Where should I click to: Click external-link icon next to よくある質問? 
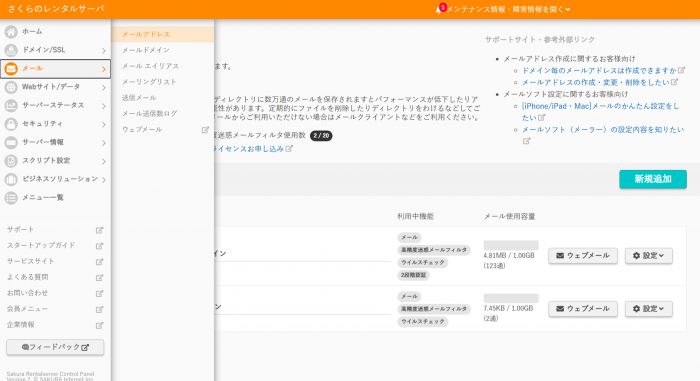click(x=99, y=277)
